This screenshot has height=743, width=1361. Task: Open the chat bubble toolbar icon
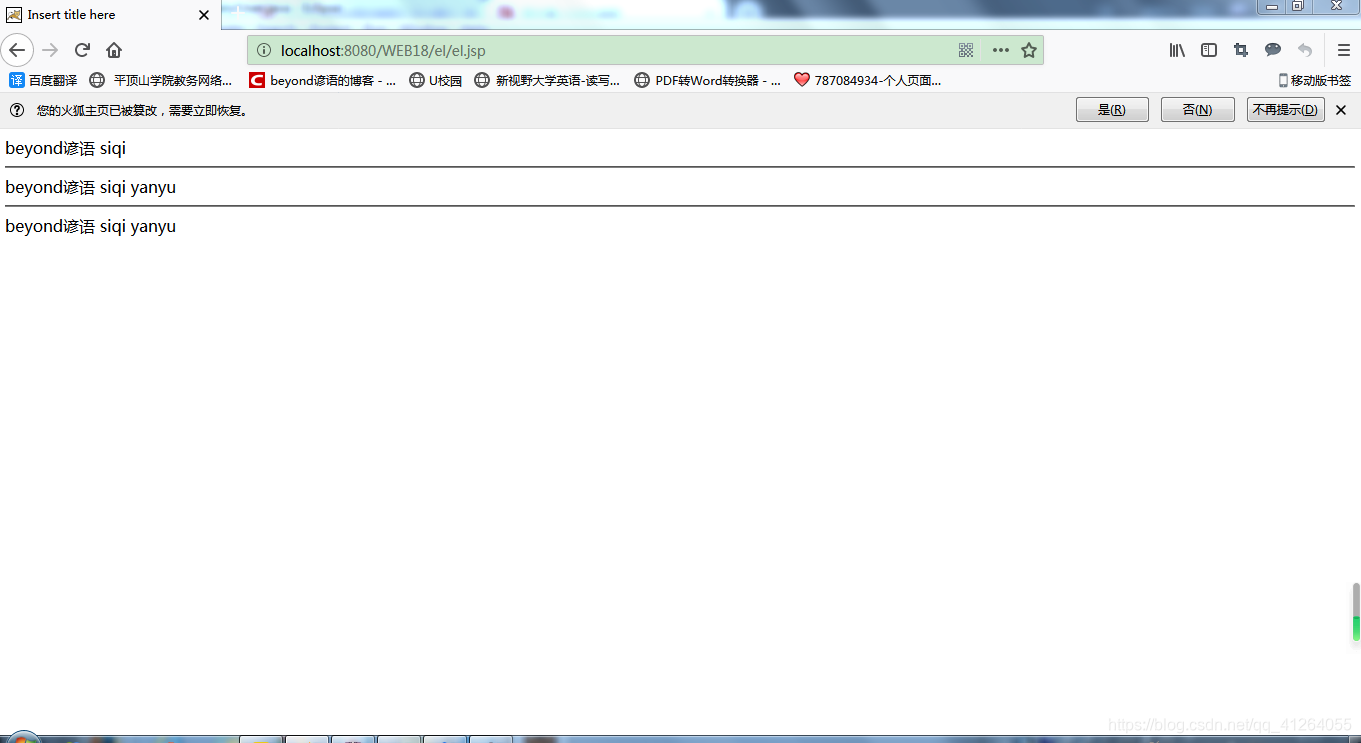pos(1273,50)
